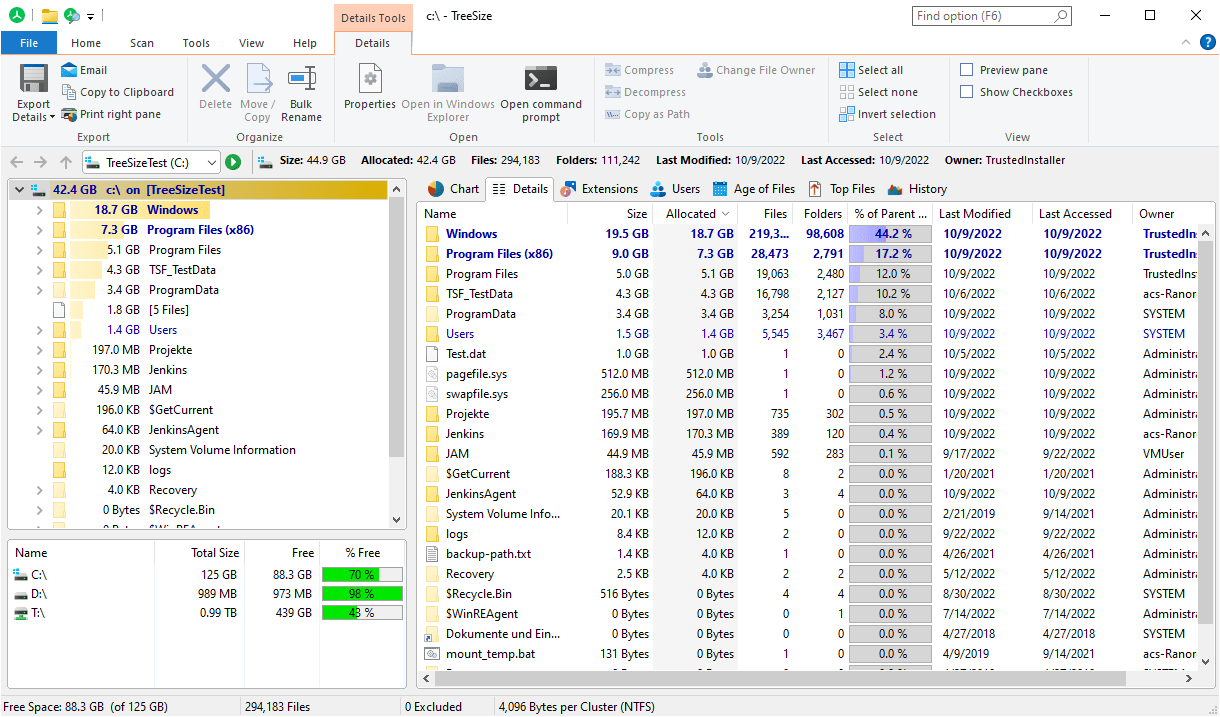This screenshot has width=1220, height=717.
Task: Click Print right pane icon
Action: [69, 114]
